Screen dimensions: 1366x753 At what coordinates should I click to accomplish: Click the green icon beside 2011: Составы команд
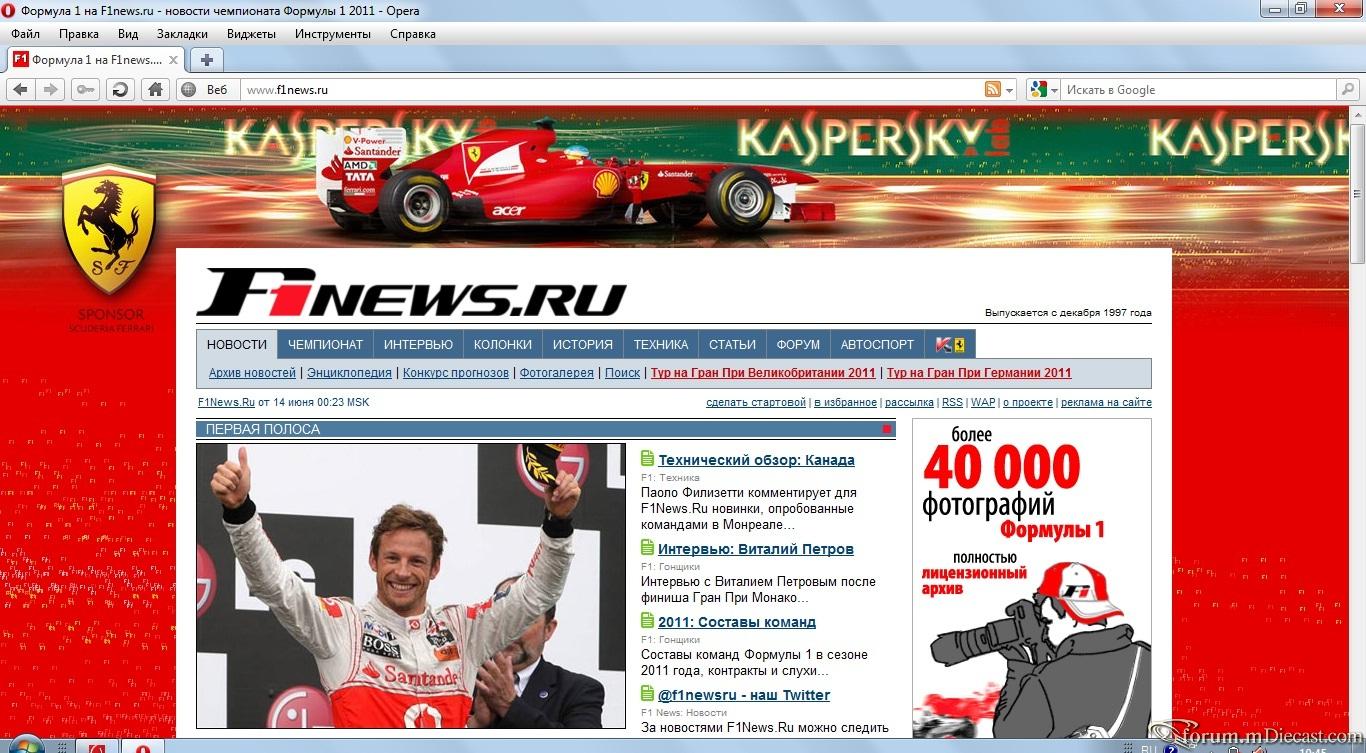[x=647, y=621]
